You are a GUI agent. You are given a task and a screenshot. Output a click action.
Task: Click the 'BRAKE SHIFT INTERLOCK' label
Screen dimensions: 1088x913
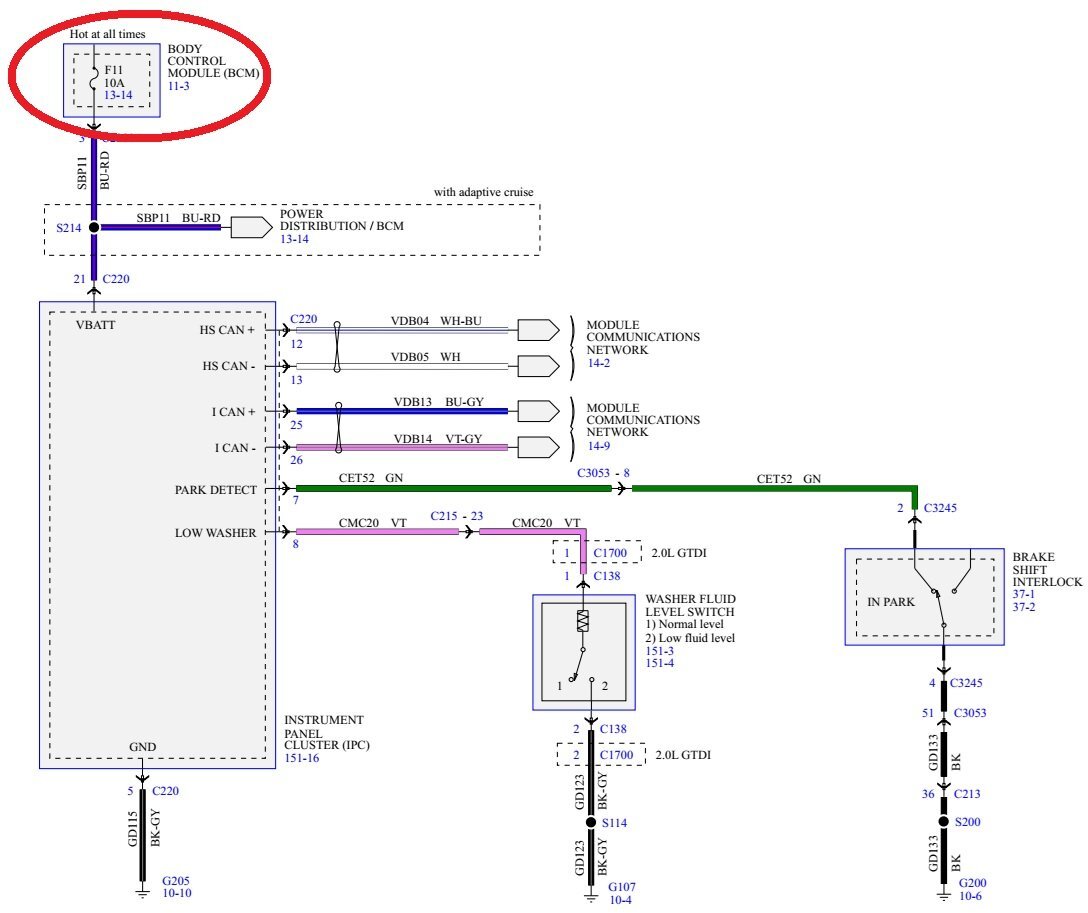tap(1047, 570)
